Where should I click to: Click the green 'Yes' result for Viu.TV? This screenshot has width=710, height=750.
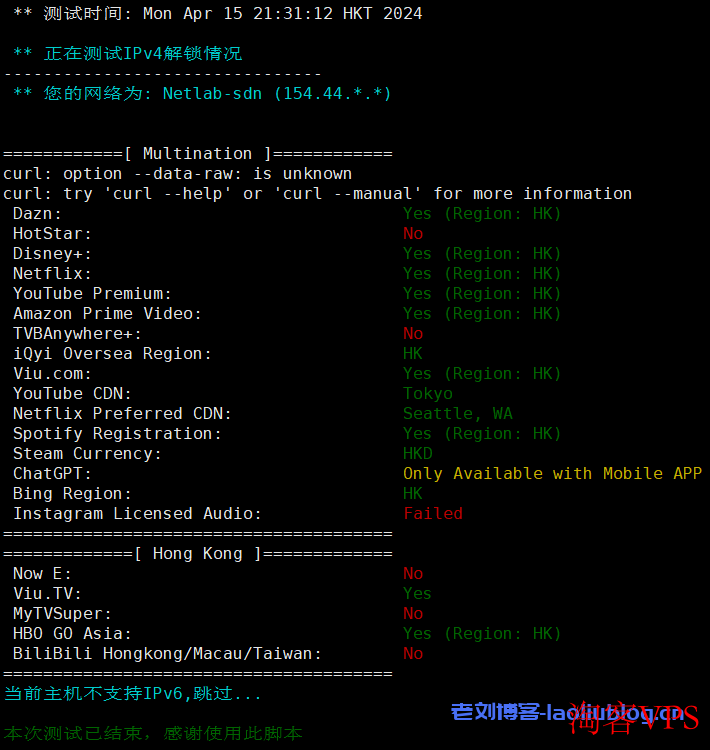tap(417, 594)
